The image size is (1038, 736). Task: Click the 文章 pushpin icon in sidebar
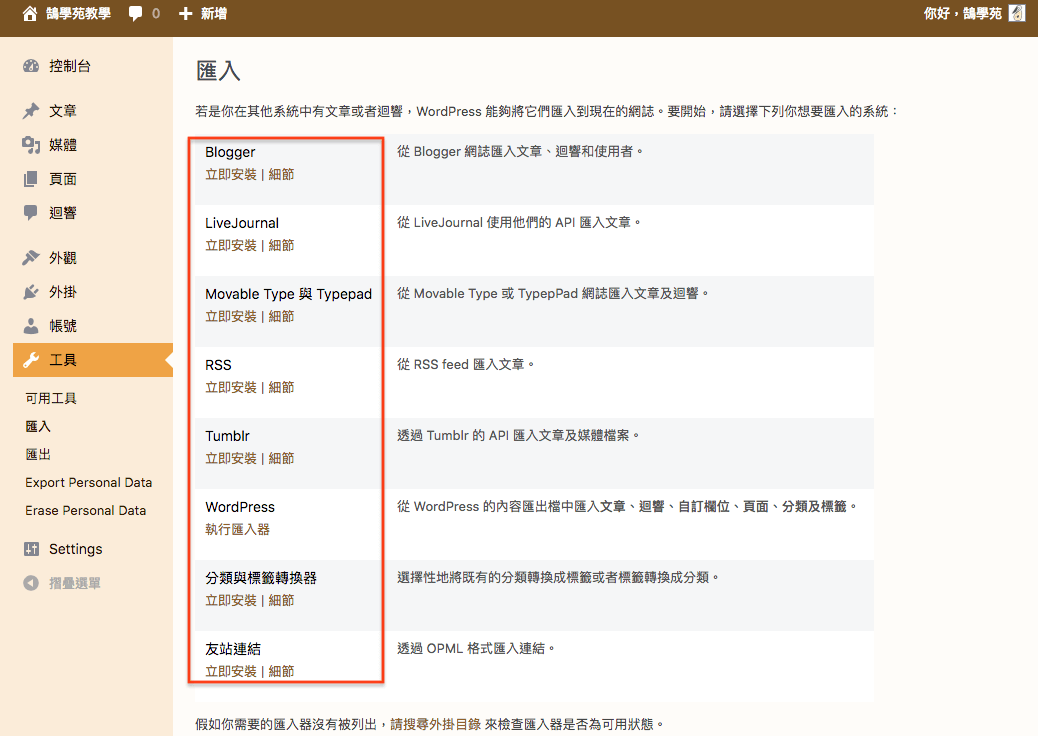click(31, 111)
